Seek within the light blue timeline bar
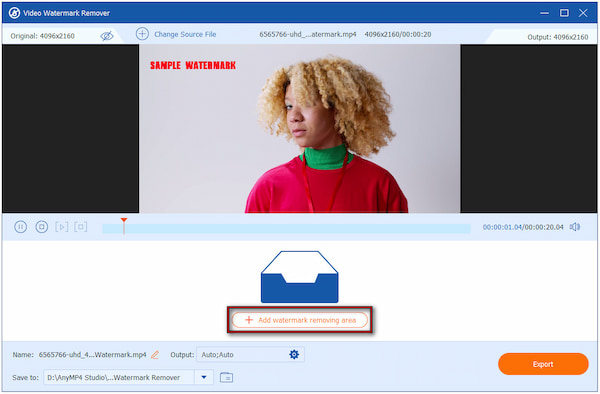The image size is (600, 394). (x=286, y=229)
